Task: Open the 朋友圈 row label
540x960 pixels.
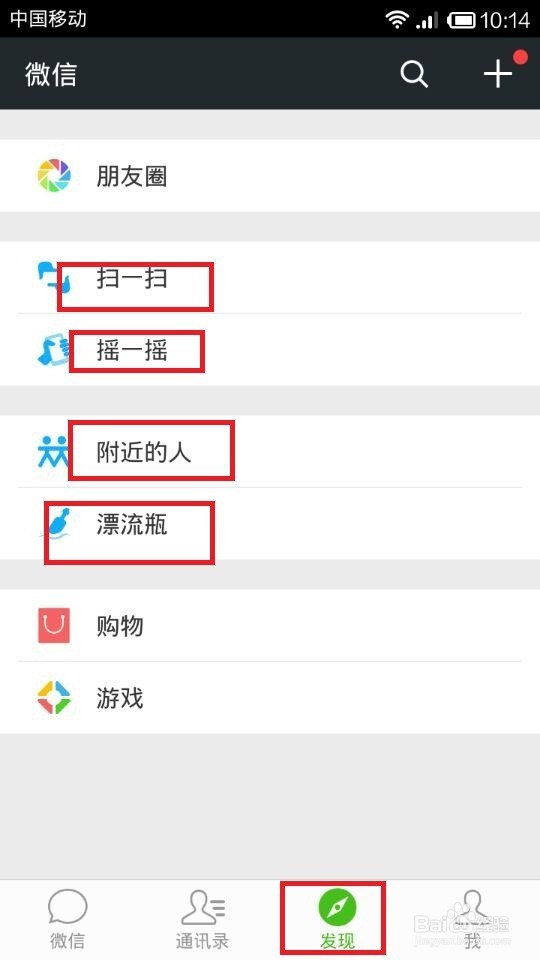Action: click(x=132, y=176)
